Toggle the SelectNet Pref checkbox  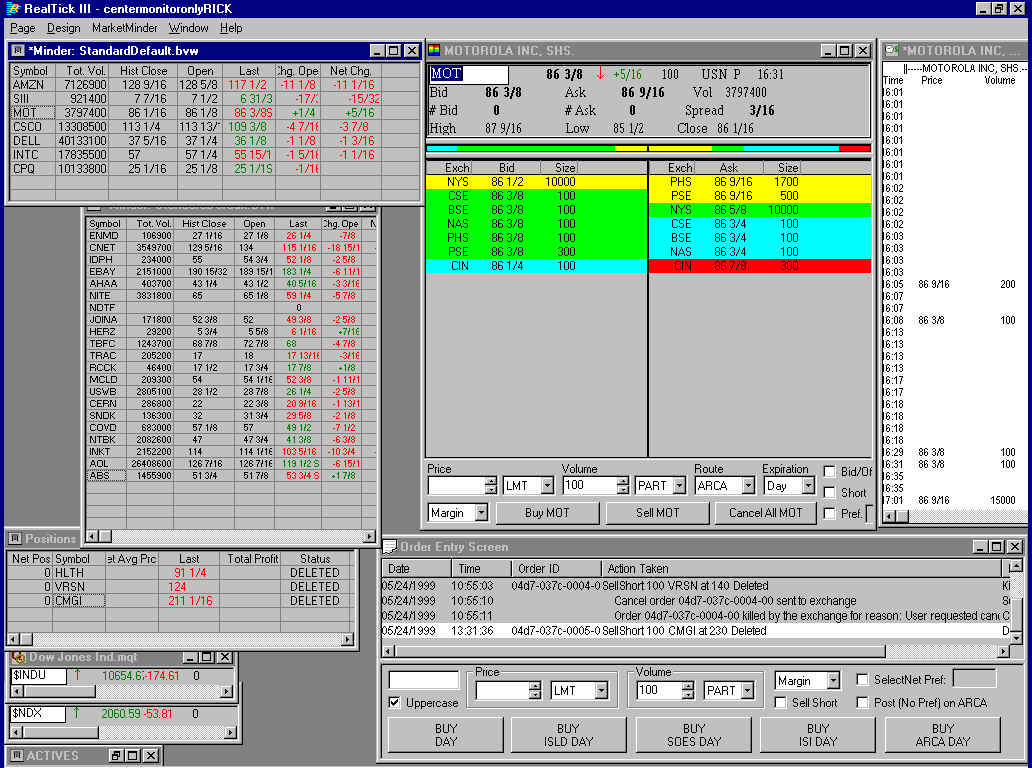point(862,680)
